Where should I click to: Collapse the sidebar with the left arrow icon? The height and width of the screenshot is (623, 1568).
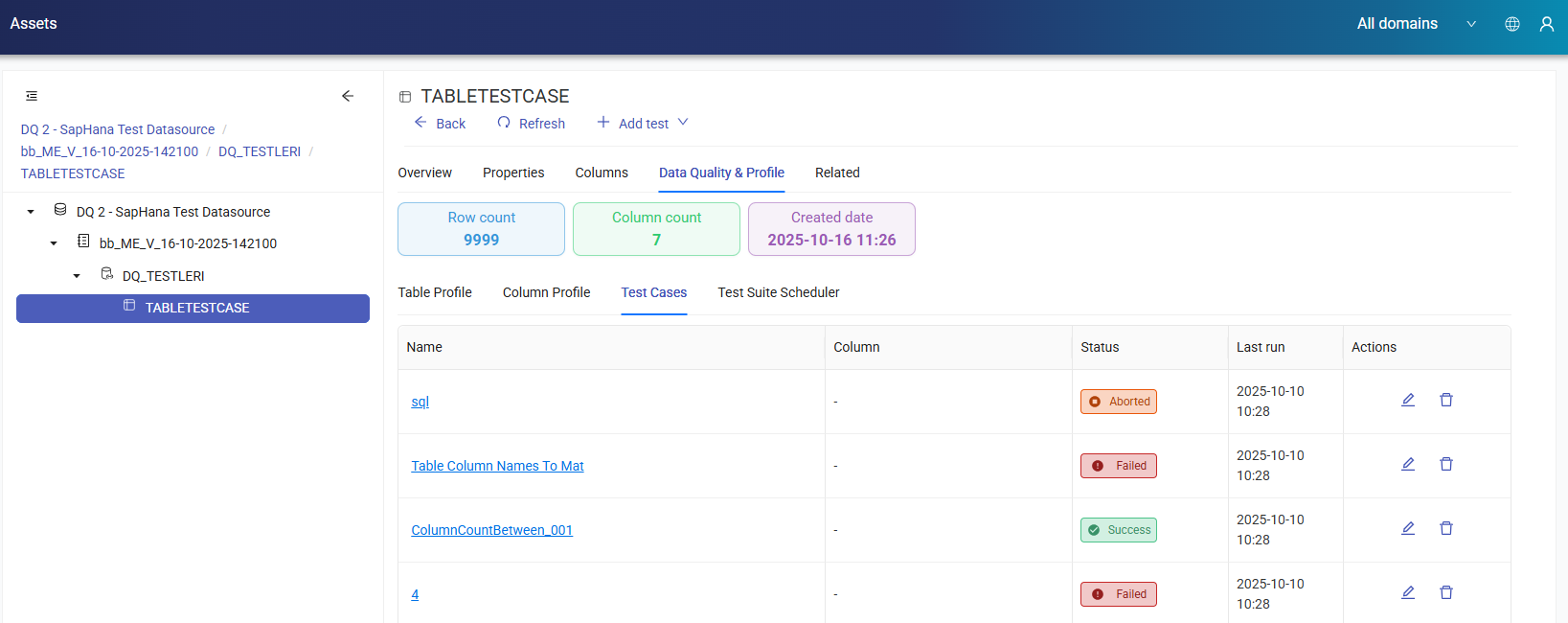[348, 96]
